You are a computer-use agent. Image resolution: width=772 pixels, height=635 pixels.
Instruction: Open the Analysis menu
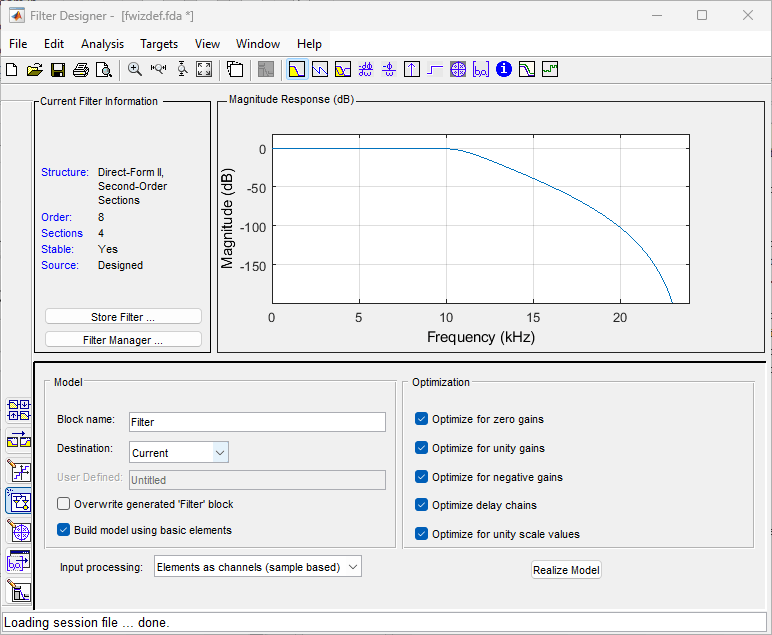click(x=102, y=44)
